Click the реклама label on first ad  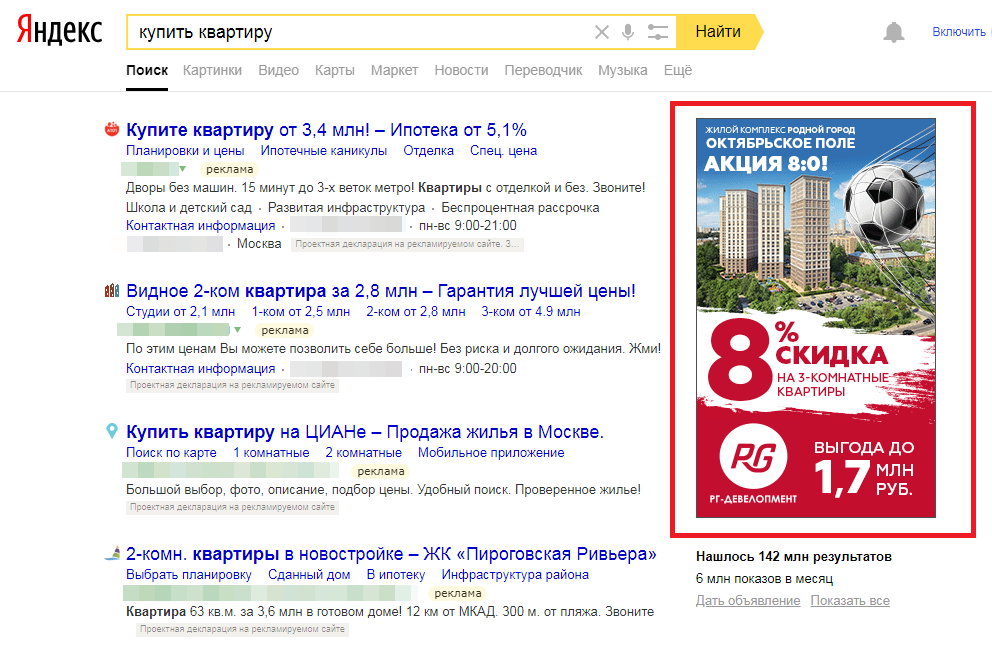[x=229, y=169]
